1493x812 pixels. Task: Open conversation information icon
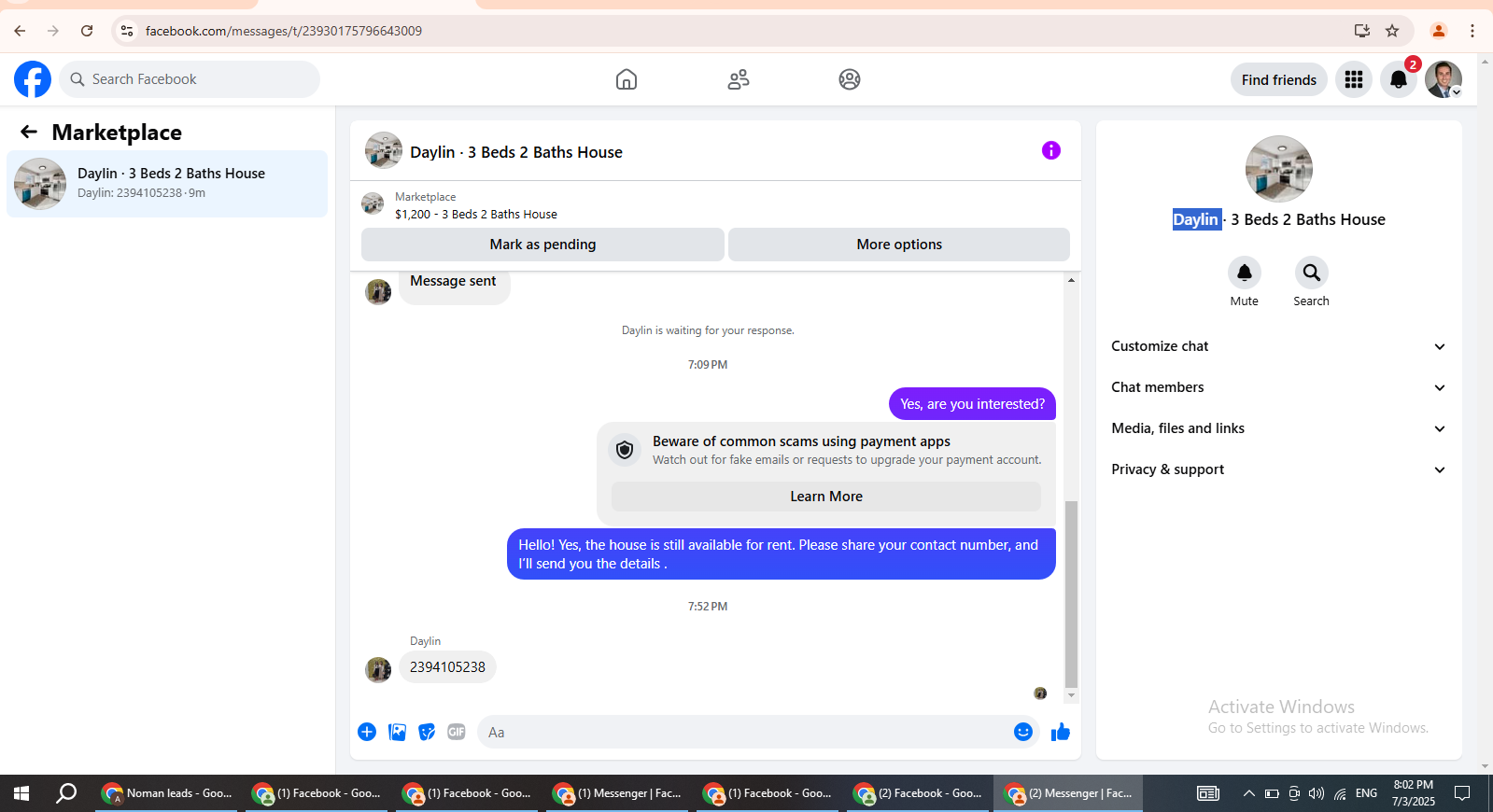1051,150
